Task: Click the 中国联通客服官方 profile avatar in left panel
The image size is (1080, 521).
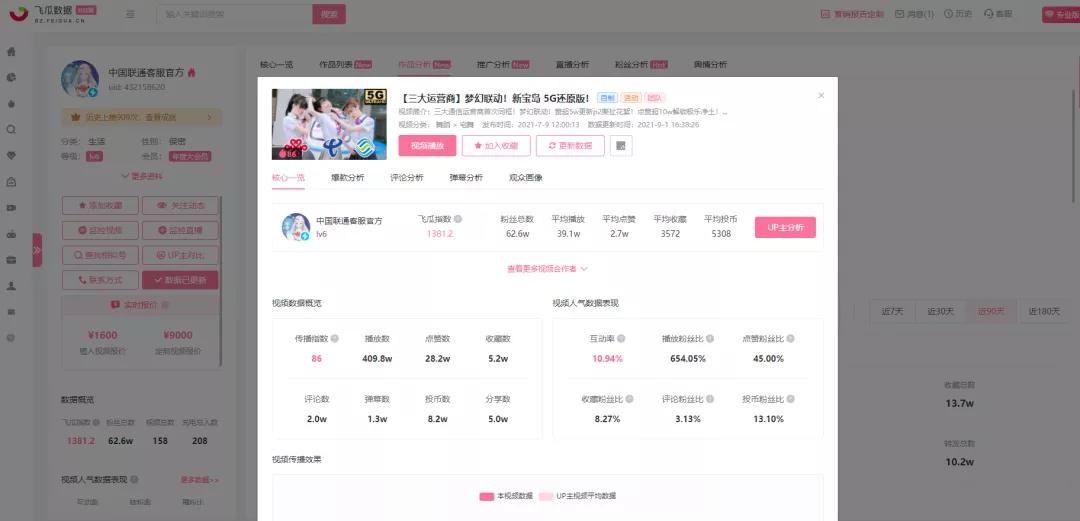Action: (80, 79)
